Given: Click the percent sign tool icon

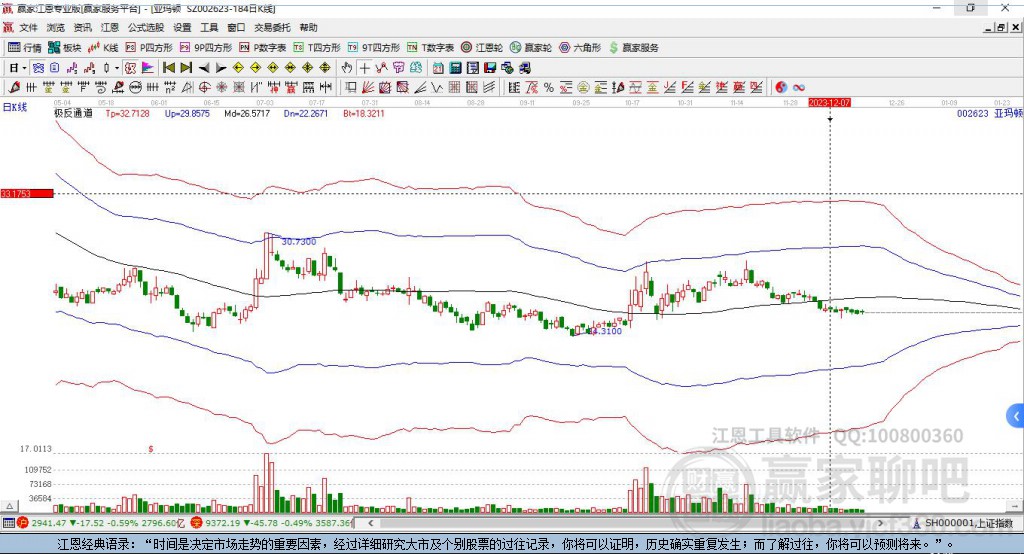Looking at the screenshot, I should pos(549,87).
